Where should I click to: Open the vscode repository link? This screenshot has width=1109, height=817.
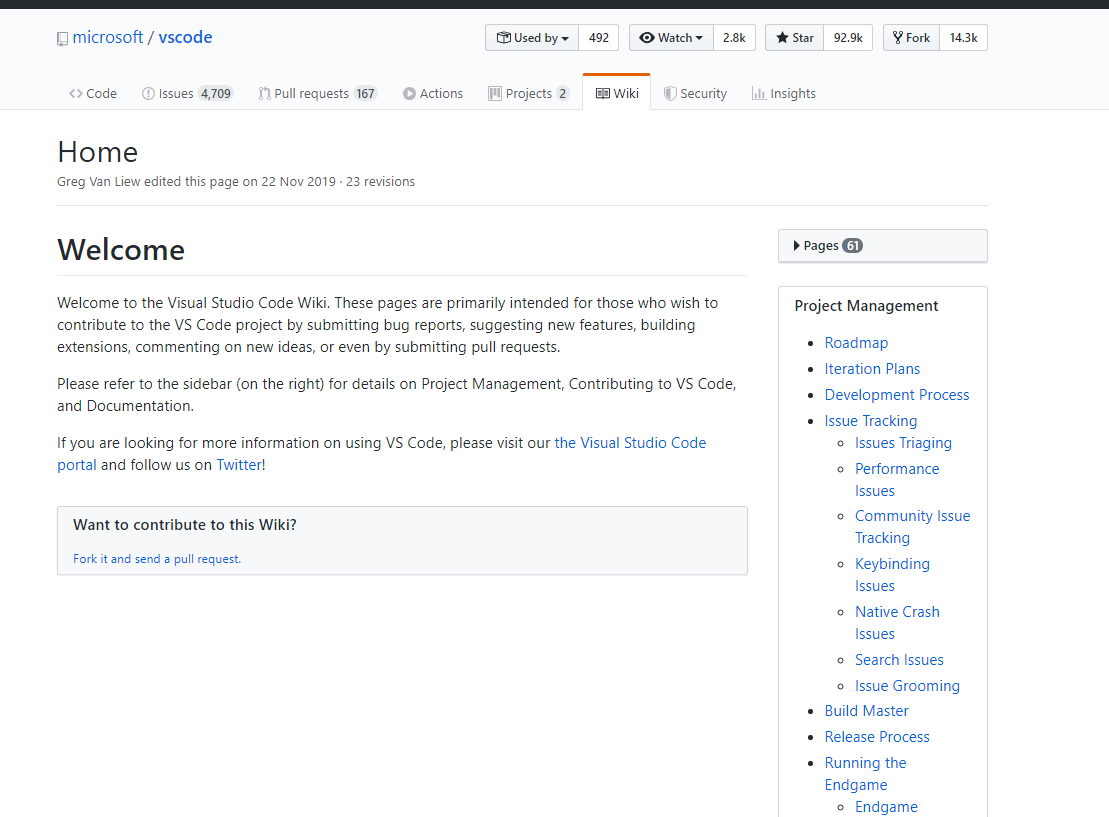point(185,37)
